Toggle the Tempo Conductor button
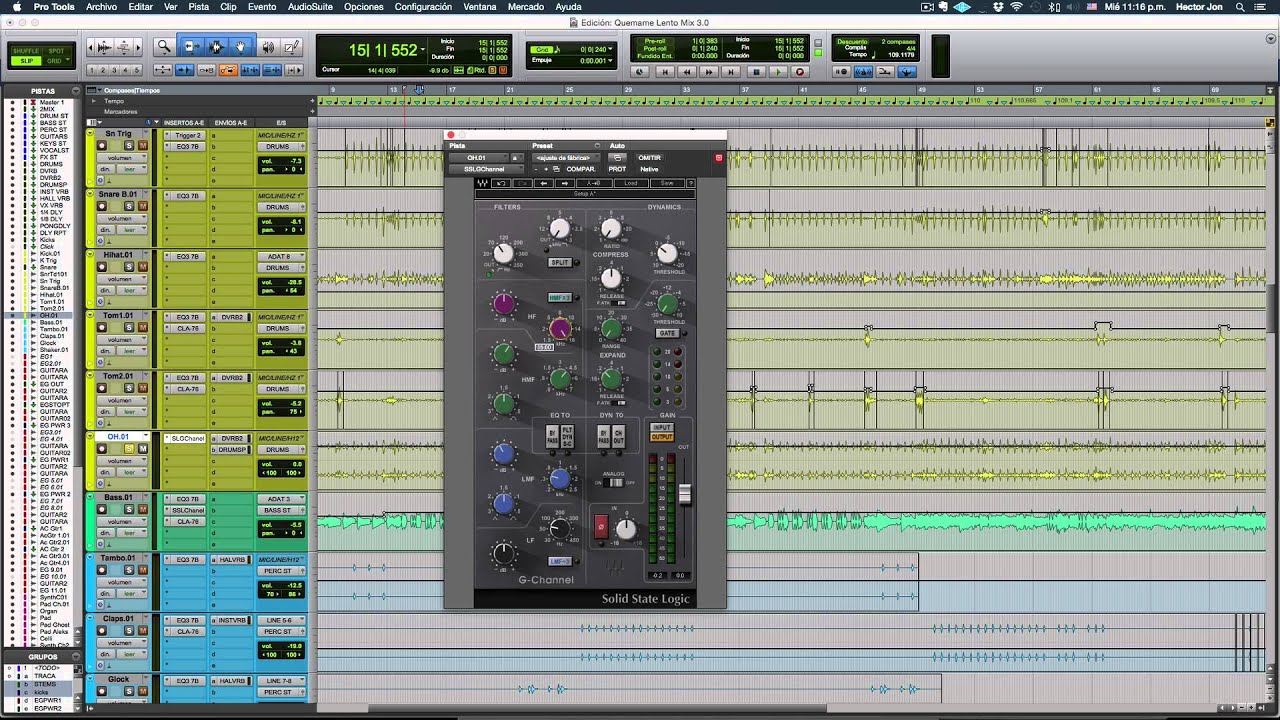The height and width of the screenshot is (720, 1280). coord(907,72)
